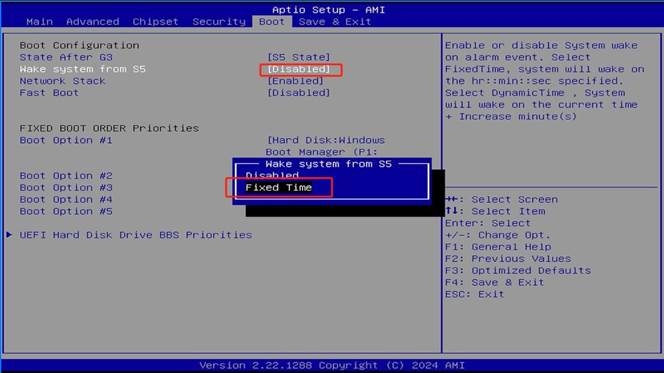Open the S5 State value dropdown
664x373 pixels.
299,57
